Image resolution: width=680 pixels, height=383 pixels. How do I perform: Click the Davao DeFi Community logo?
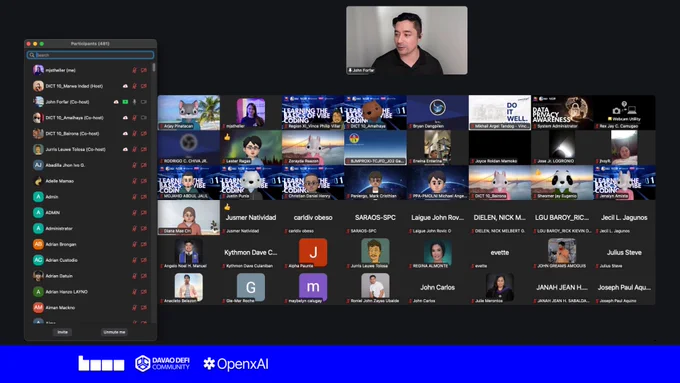(x=163, y=363)
